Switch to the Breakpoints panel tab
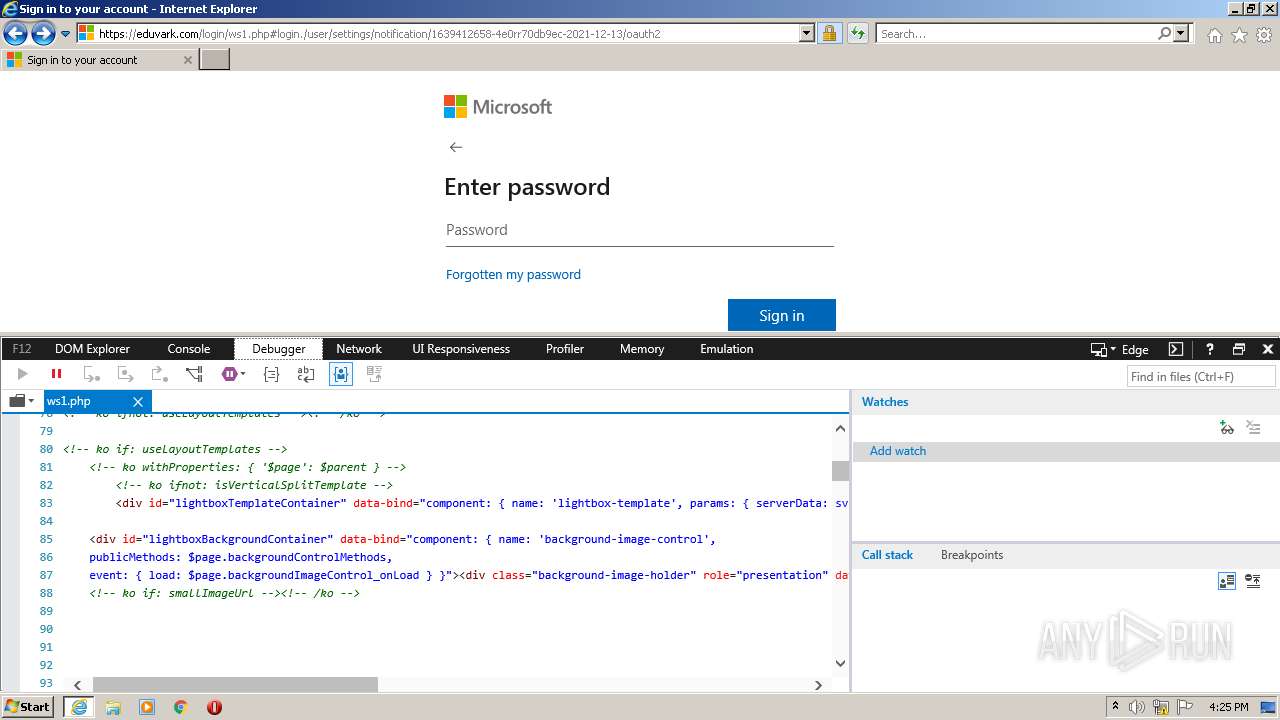Image resolution: width=1280 pixels, height=720 pixels. pos(972,555)
